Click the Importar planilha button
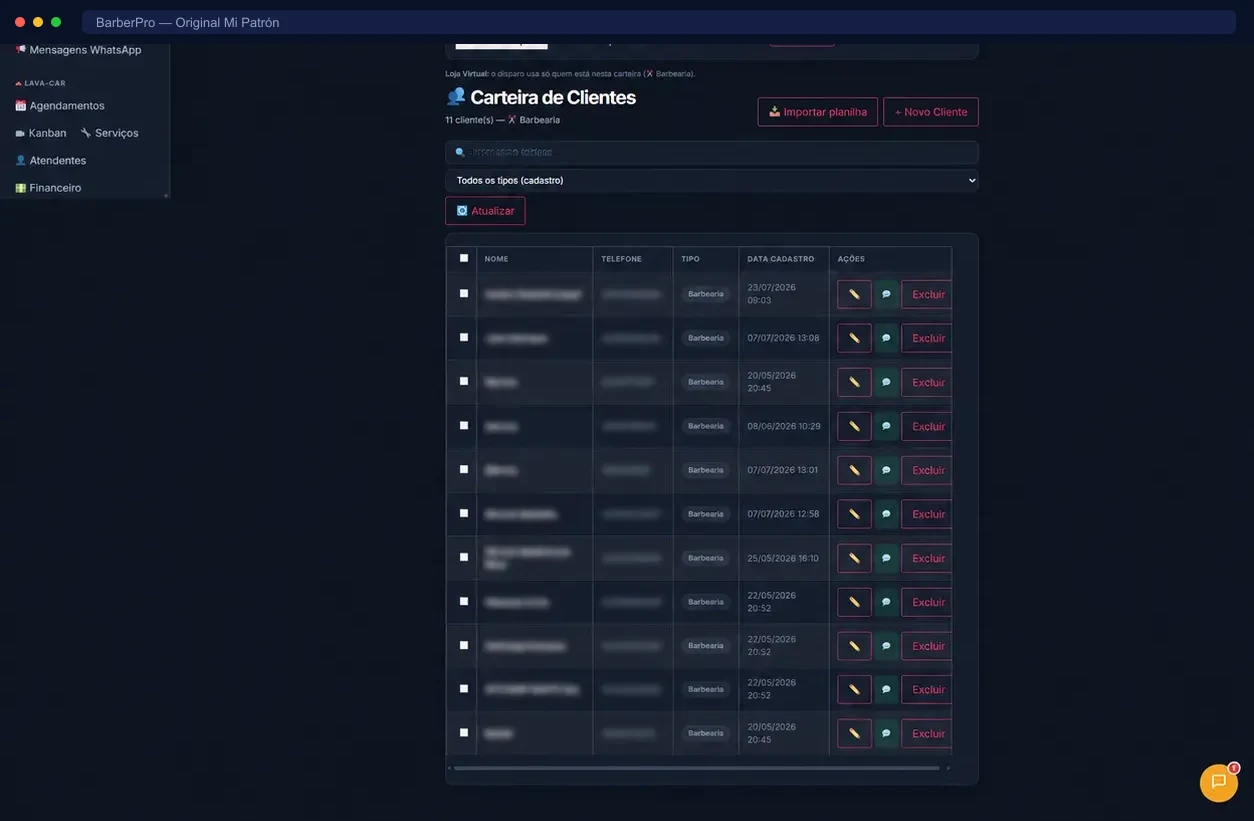 [818, 112]
